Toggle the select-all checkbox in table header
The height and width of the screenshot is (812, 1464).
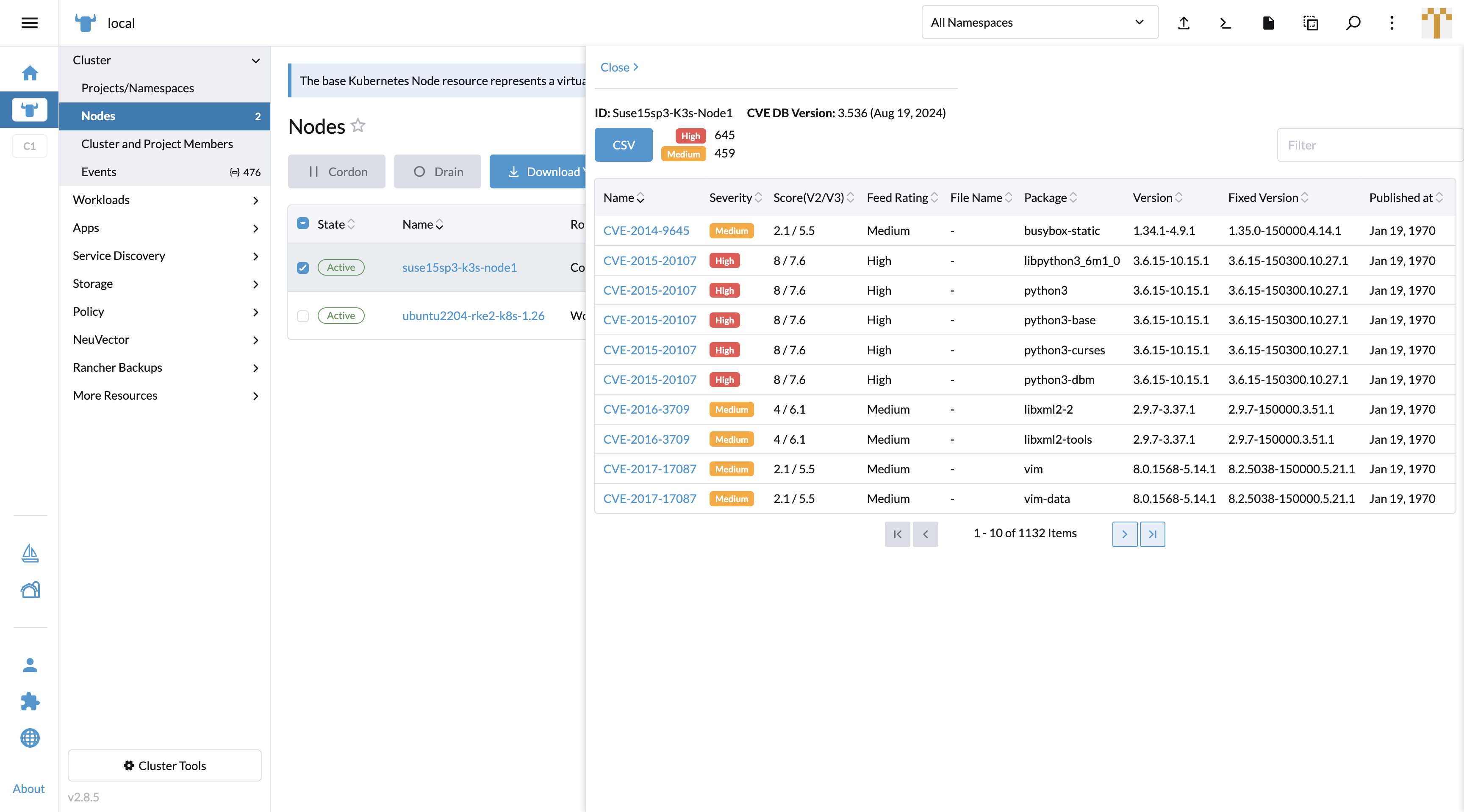point(303,224)
